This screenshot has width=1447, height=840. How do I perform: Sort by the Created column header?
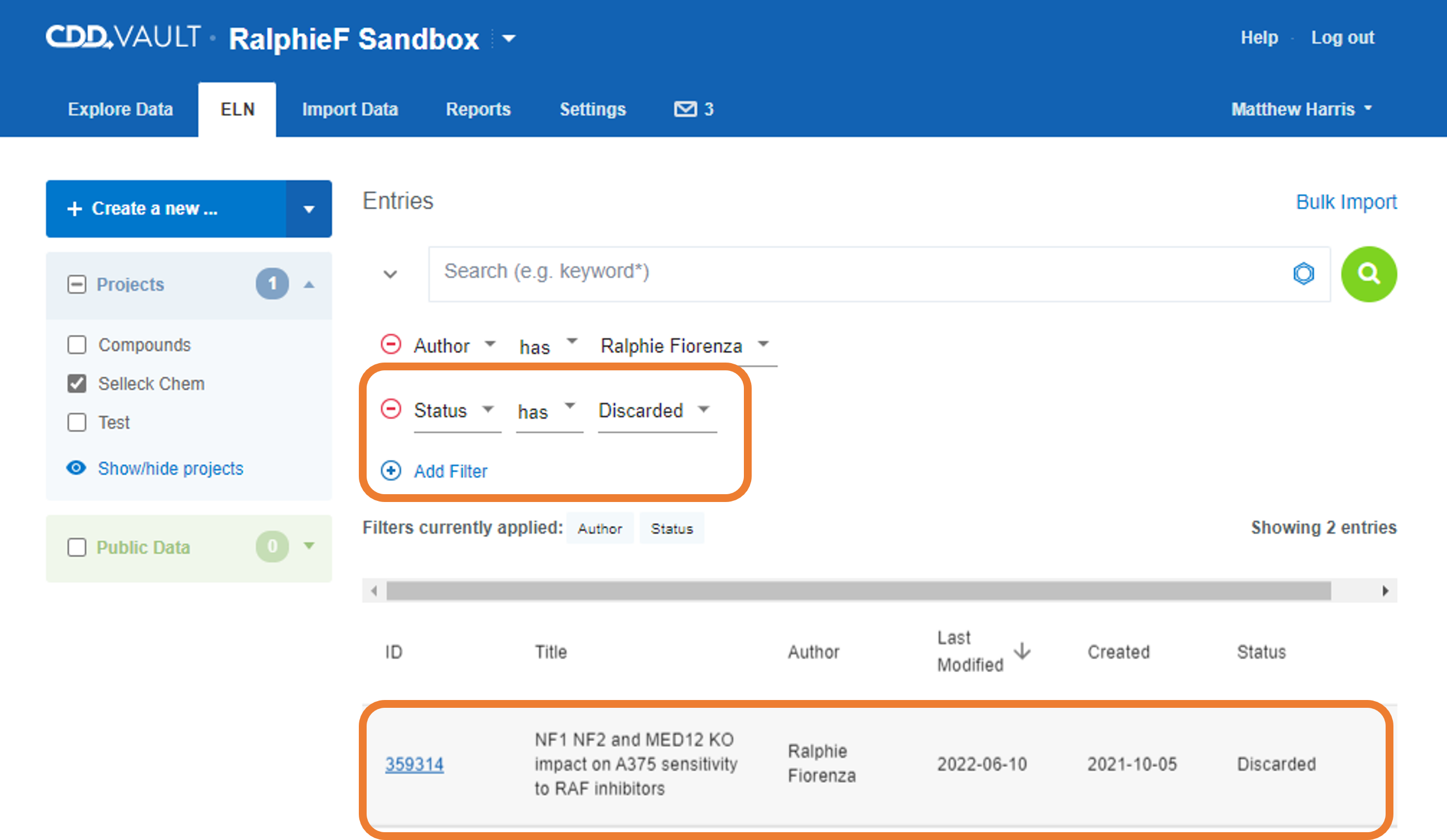tap(1118, 652)
